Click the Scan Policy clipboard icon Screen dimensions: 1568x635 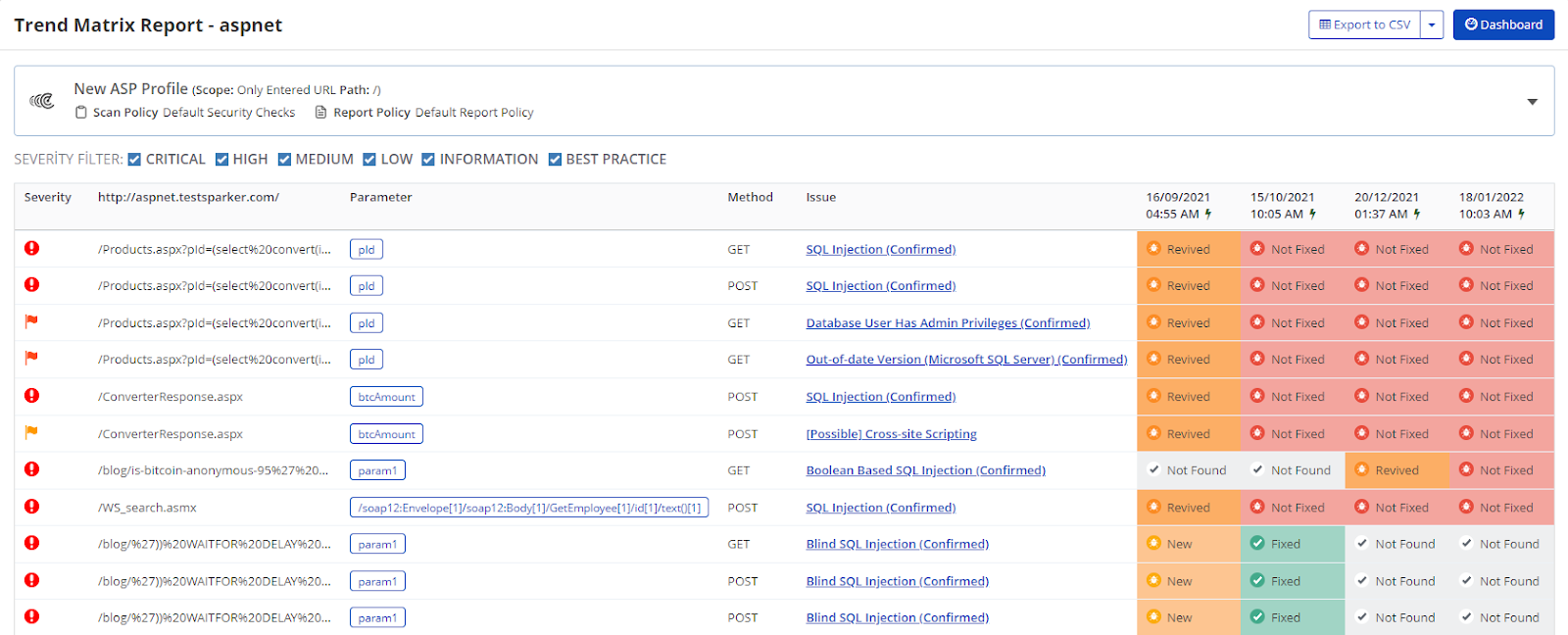[81, 113]
